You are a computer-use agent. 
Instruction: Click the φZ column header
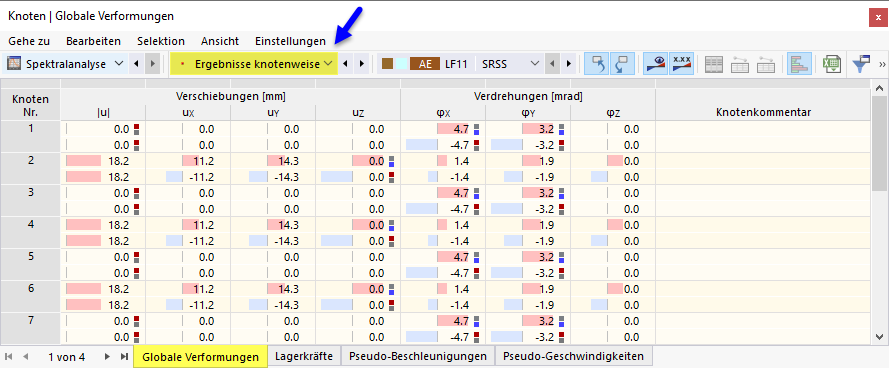click(613, 112)
